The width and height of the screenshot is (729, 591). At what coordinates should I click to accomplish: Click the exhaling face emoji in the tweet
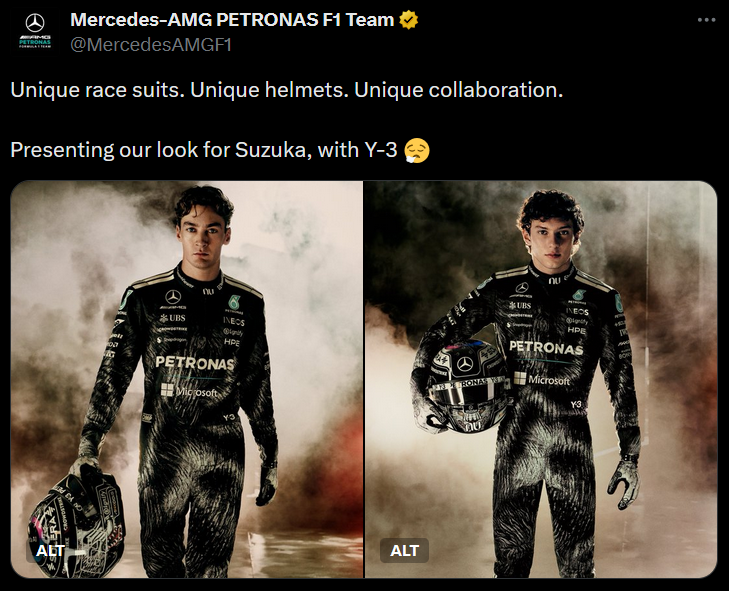point(417,150)
